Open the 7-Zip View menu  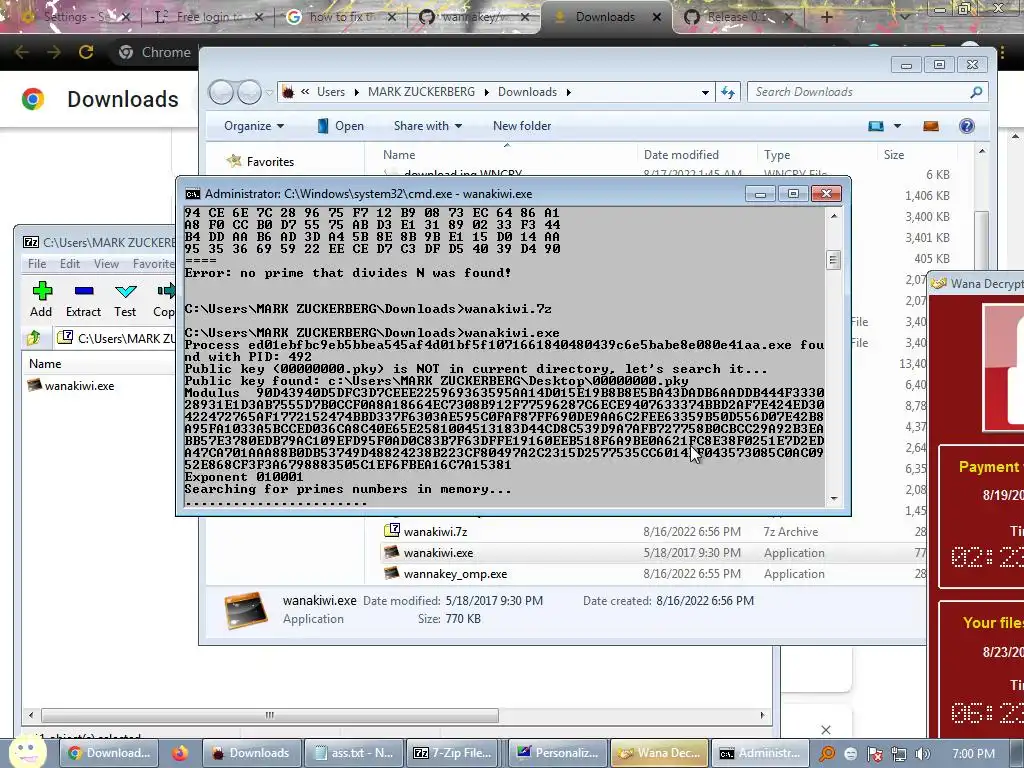pyautogui.click(x=106, y=264)
